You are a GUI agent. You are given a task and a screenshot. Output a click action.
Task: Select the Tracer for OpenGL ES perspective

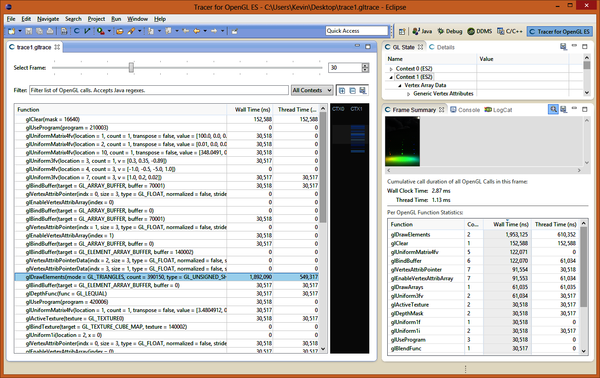click(559, 31)
